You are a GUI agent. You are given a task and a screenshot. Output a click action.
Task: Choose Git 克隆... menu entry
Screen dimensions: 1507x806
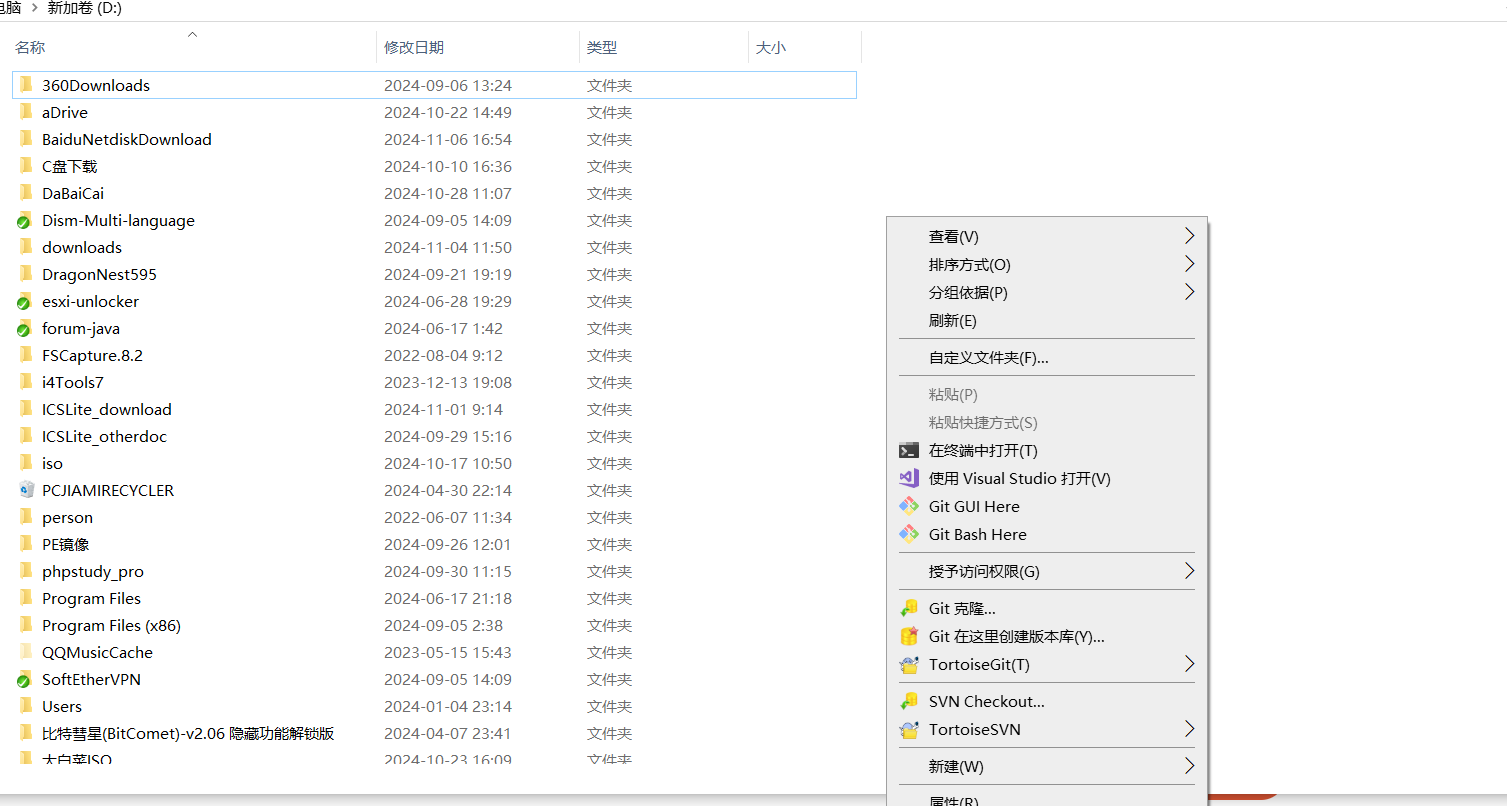(1047, 608)
